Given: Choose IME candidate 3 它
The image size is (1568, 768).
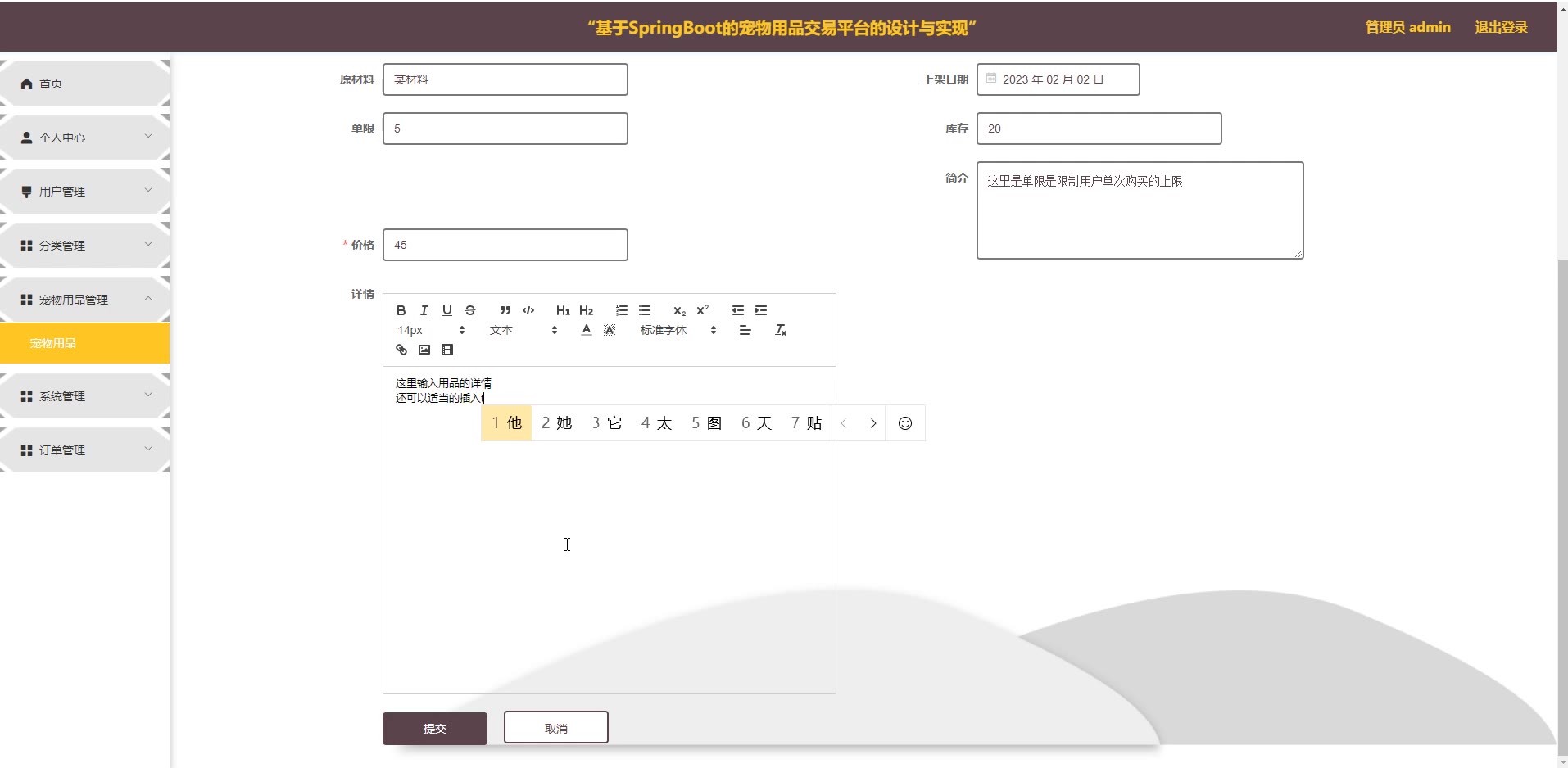Looking at the screenshot, I should pyautogui.click(x=606, y=423).
